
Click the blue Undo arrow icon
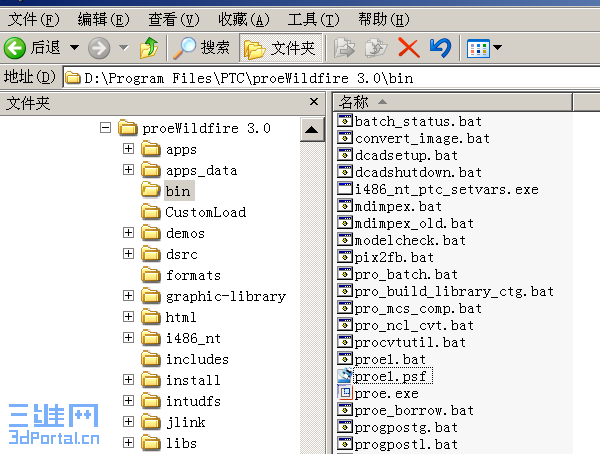tap(440, 48)
